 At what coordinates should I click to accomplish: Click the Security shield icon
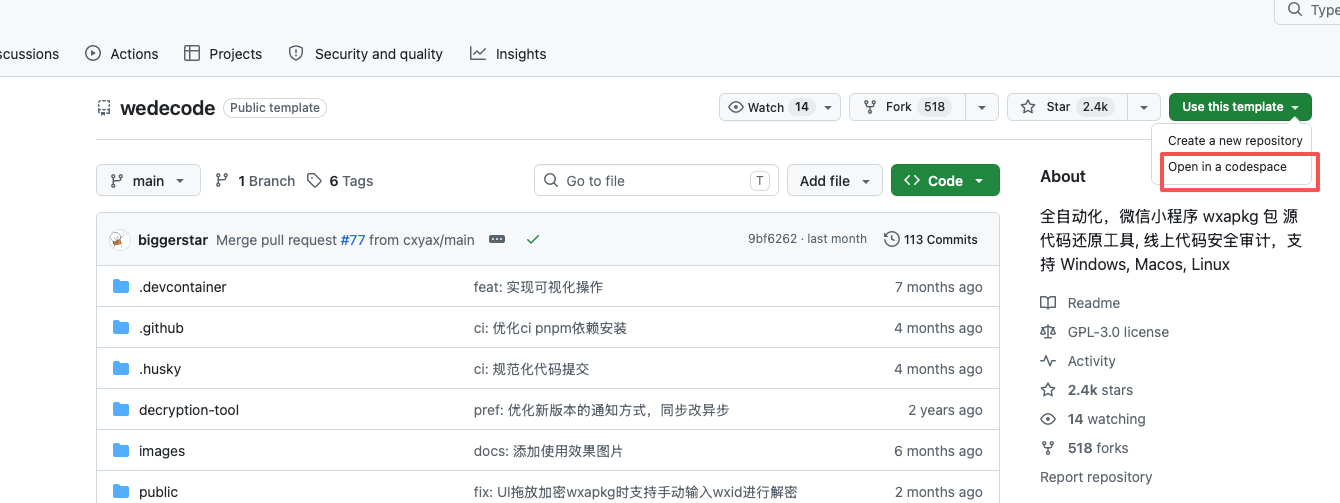296,54
